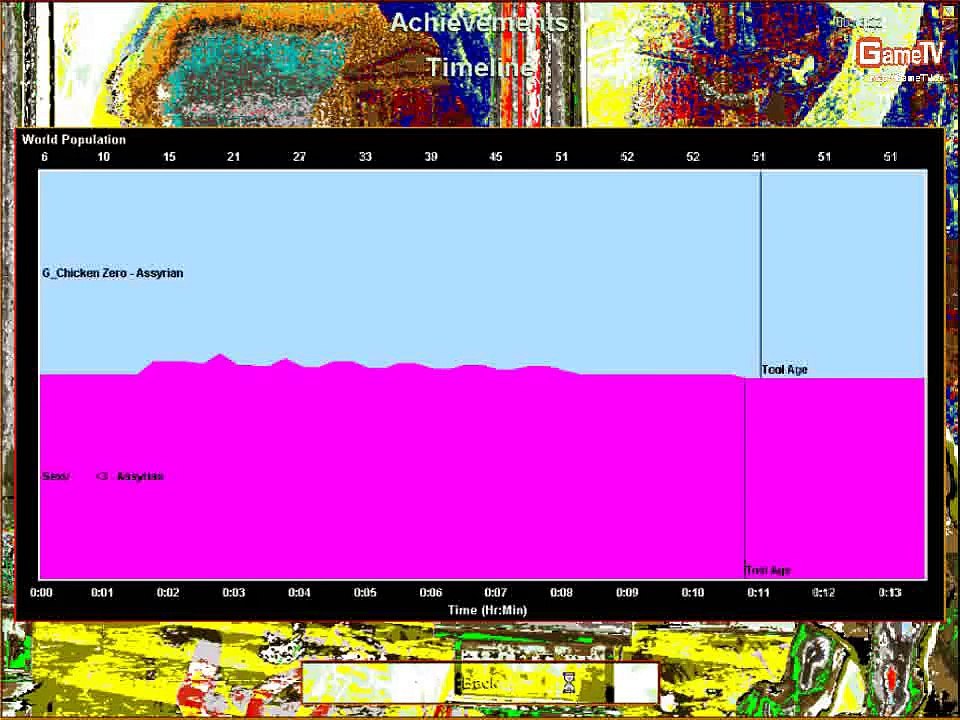
Task: Click the Back button
Action: 480,683
